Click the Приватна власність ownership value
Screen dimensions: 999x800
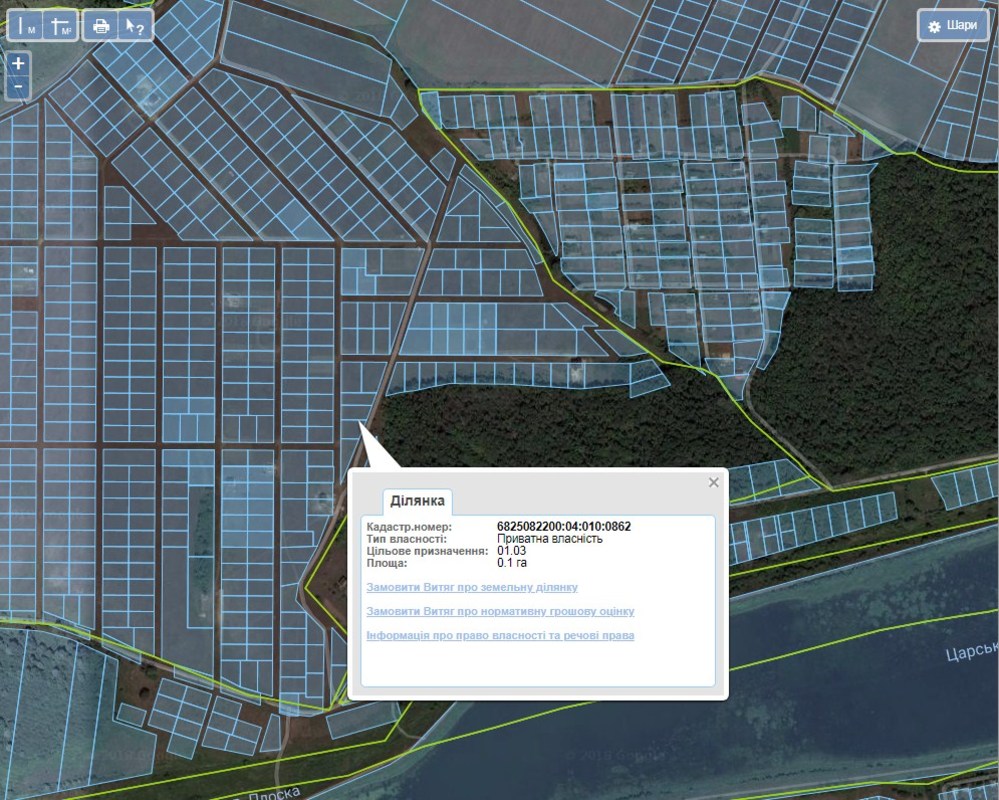tap(550, 538)
